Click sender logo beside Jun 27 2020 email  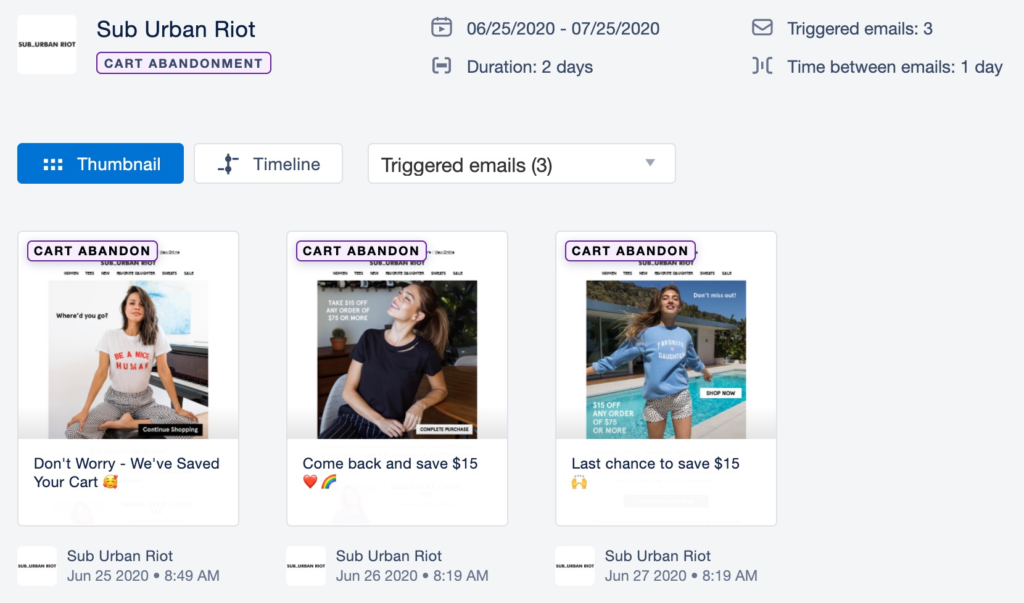pyautogui.click(x=575, y=566)
